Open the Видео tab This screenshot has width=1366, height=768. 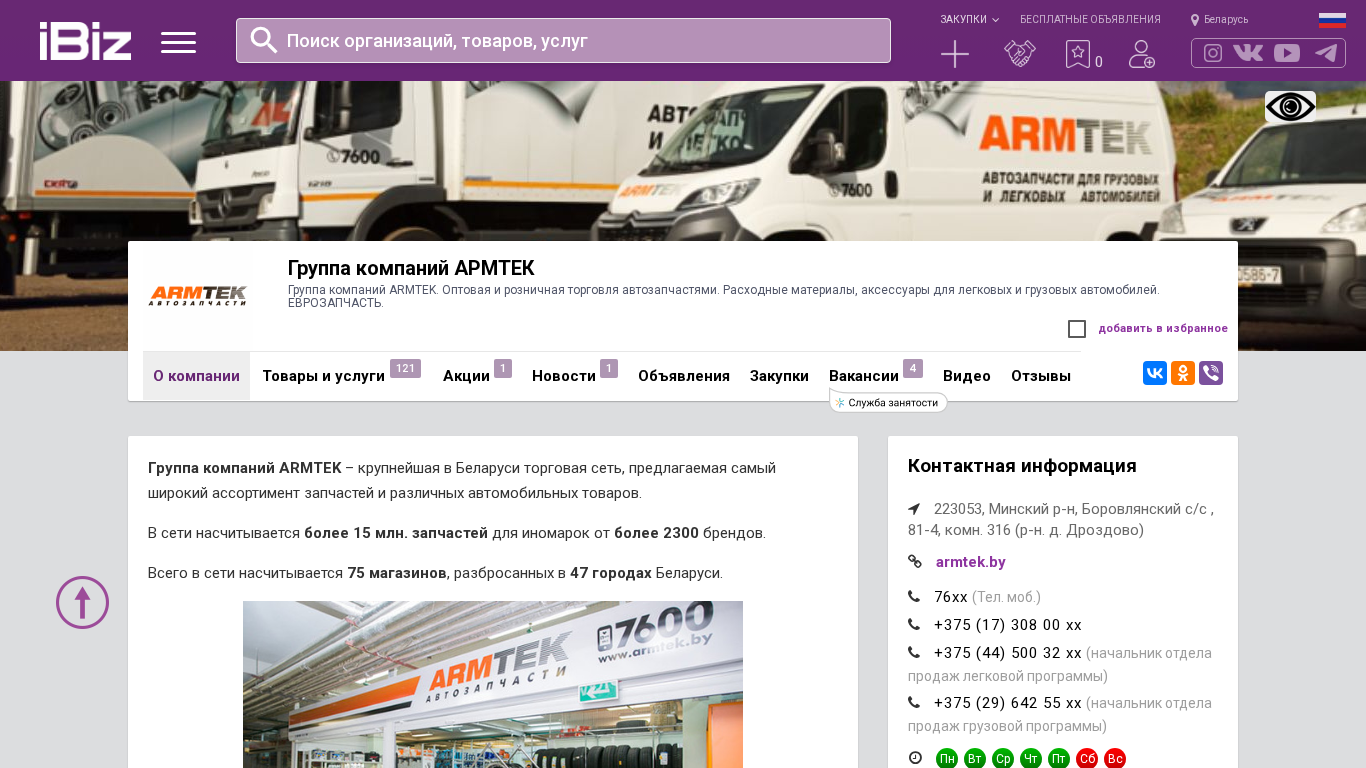(x=967, y=376)
